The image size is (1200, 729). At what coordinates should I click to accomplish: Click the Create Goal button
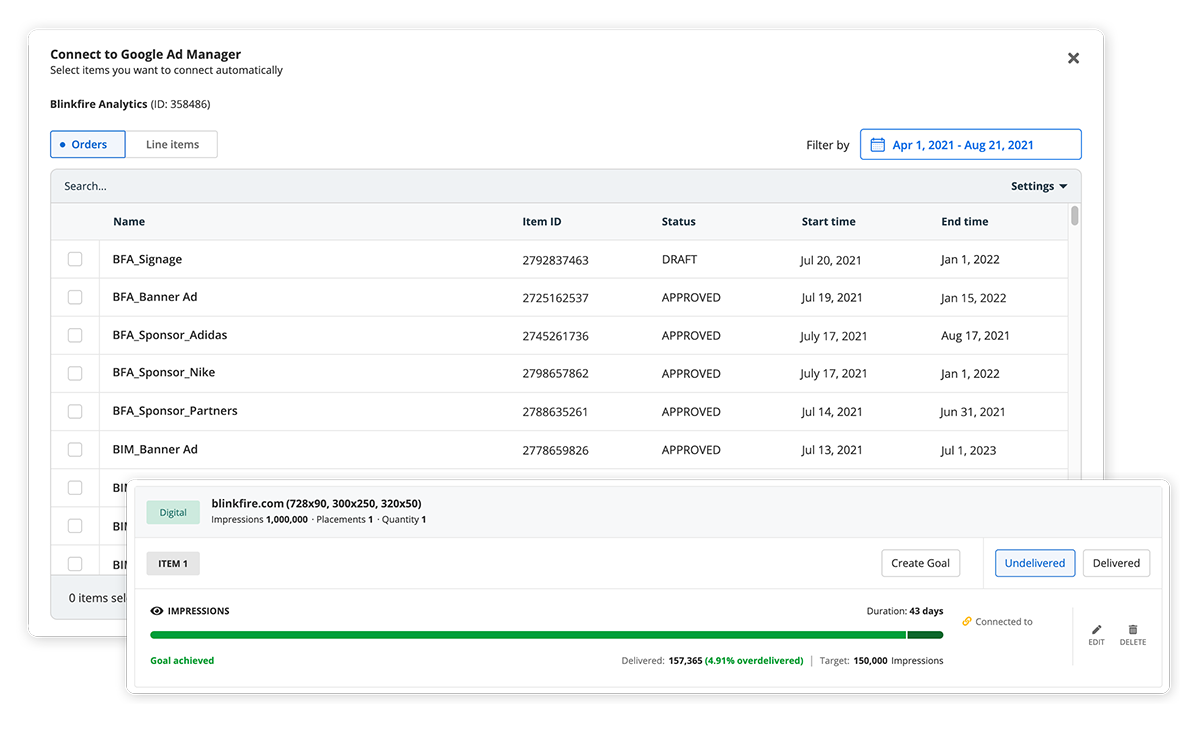tap(920, 563)
